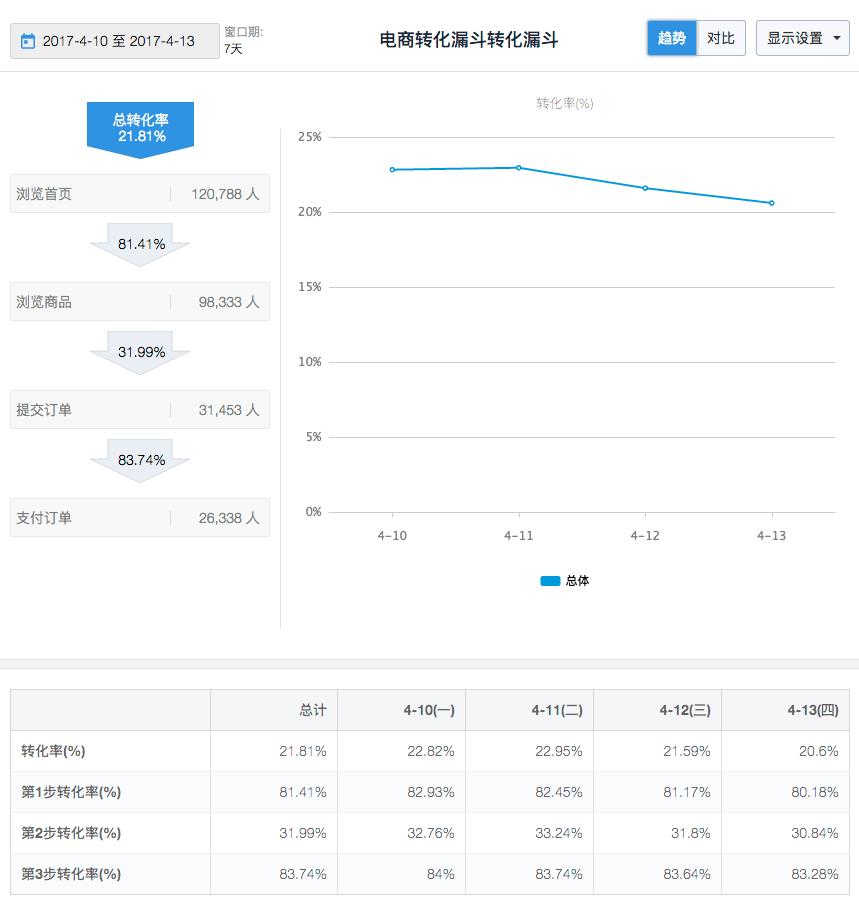Select the data point above 4-13
Image resolution: width=859 pixels, height=902 pixels.
pyautogui.click(x=771, y=202)
